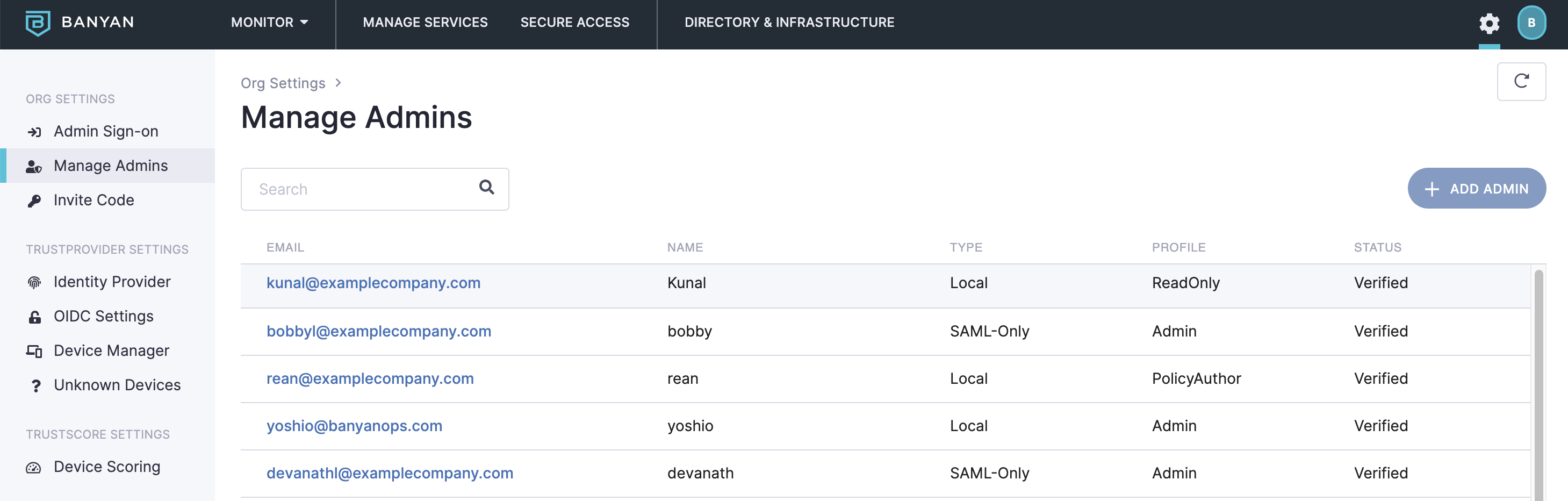Open kunal@examplecompany.com admin link
This screenshot has width=1568, height=501.
click(373, 283)
